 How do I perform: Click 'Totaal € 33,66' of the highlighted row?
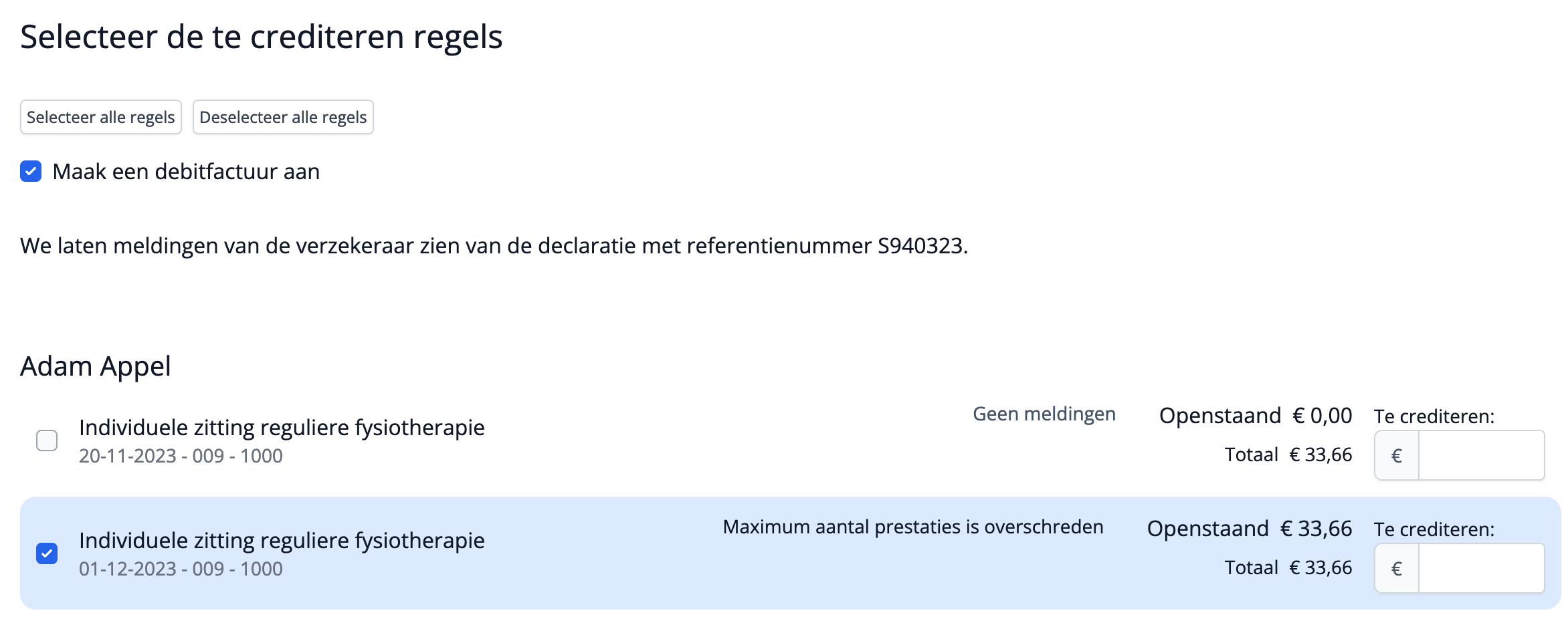click(1287, 567)
